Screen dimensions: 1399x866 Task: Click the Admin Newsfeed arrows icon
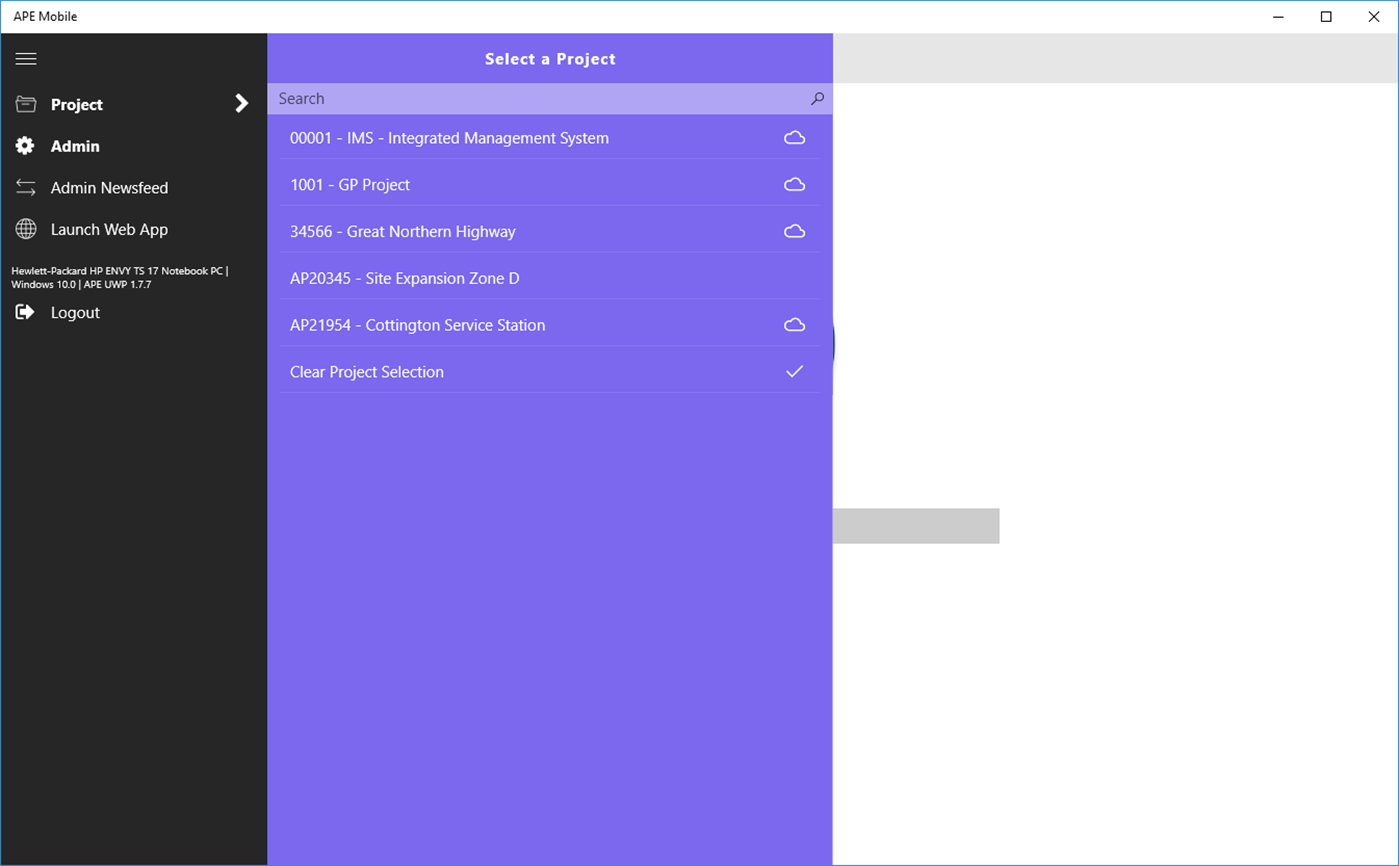(25, 188)
